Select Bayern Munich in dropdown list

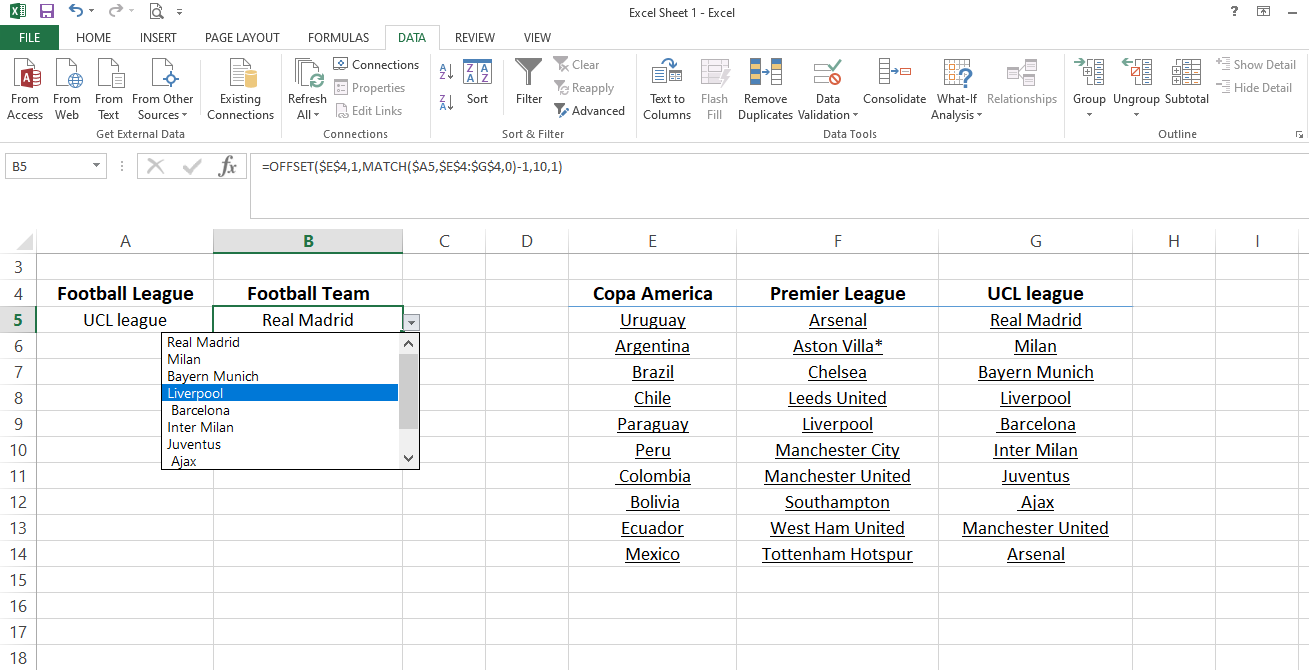point(212,376)
